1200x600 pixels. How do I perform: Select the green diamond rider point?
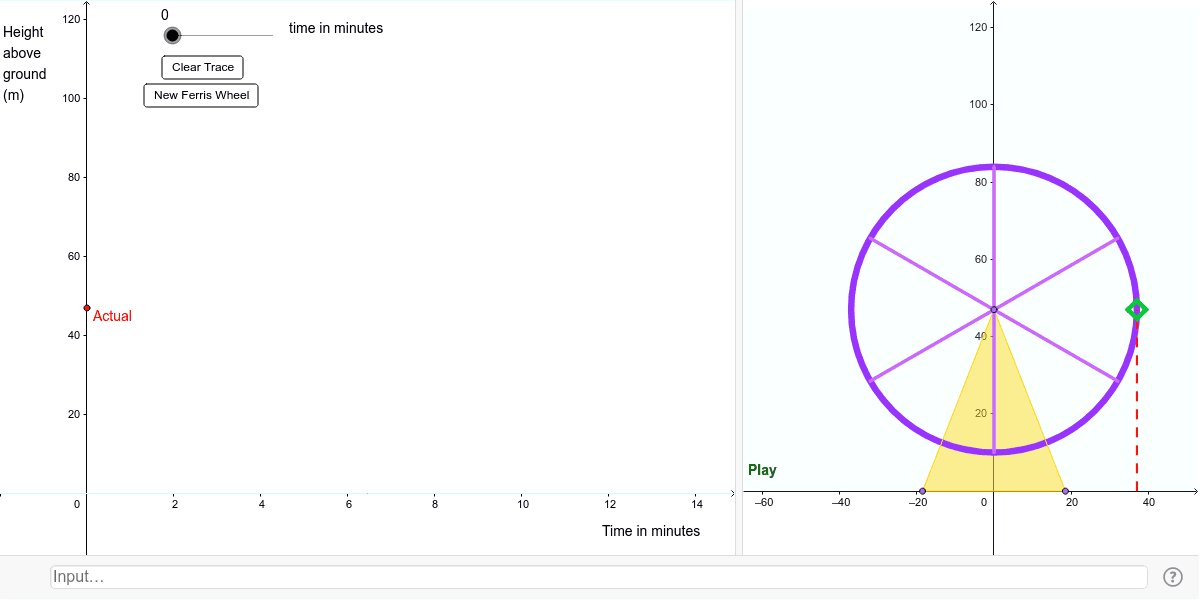pyautogui.click(x=1136, y=310)
